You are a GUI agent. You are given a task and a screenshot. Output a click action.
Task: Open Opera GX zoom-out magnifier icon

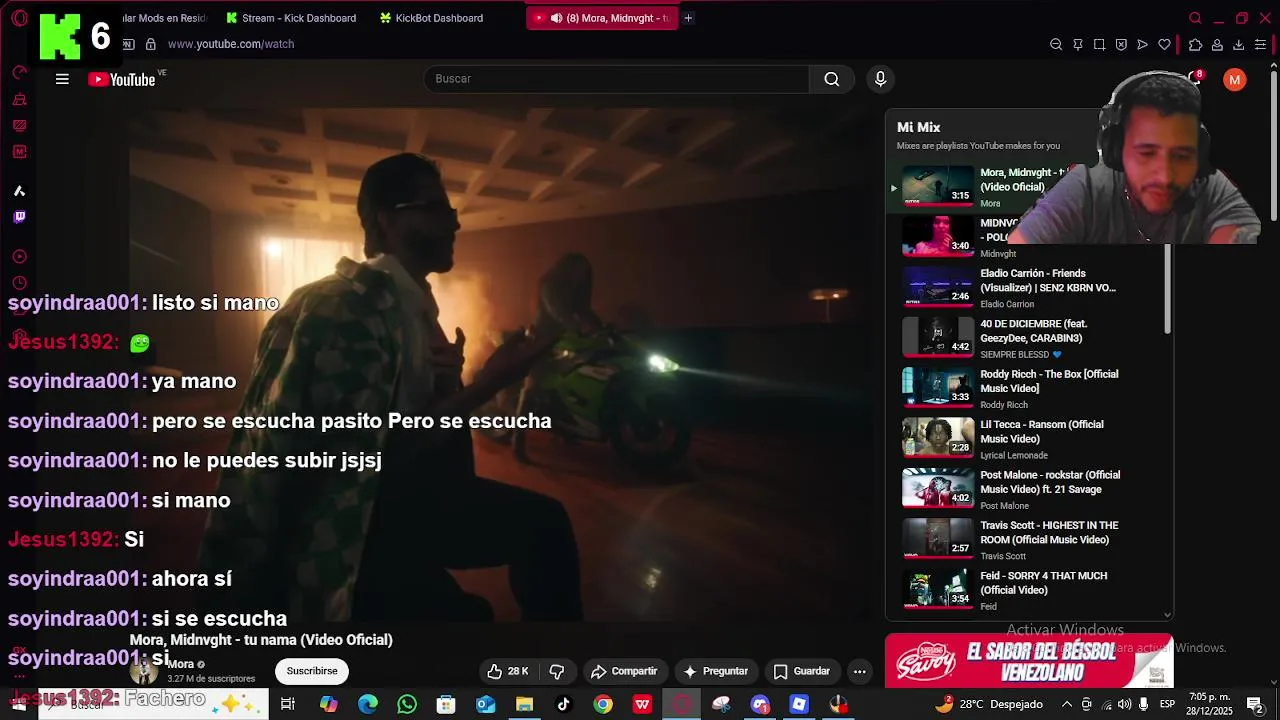1056,44
